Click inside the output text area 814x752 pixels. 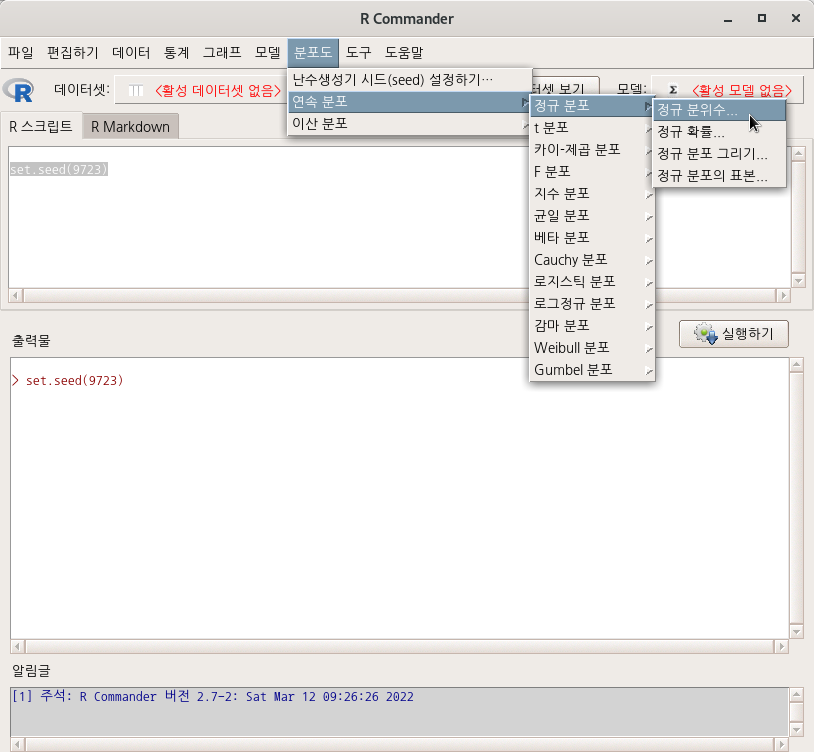pyautogui.click(x=399, y=498)
